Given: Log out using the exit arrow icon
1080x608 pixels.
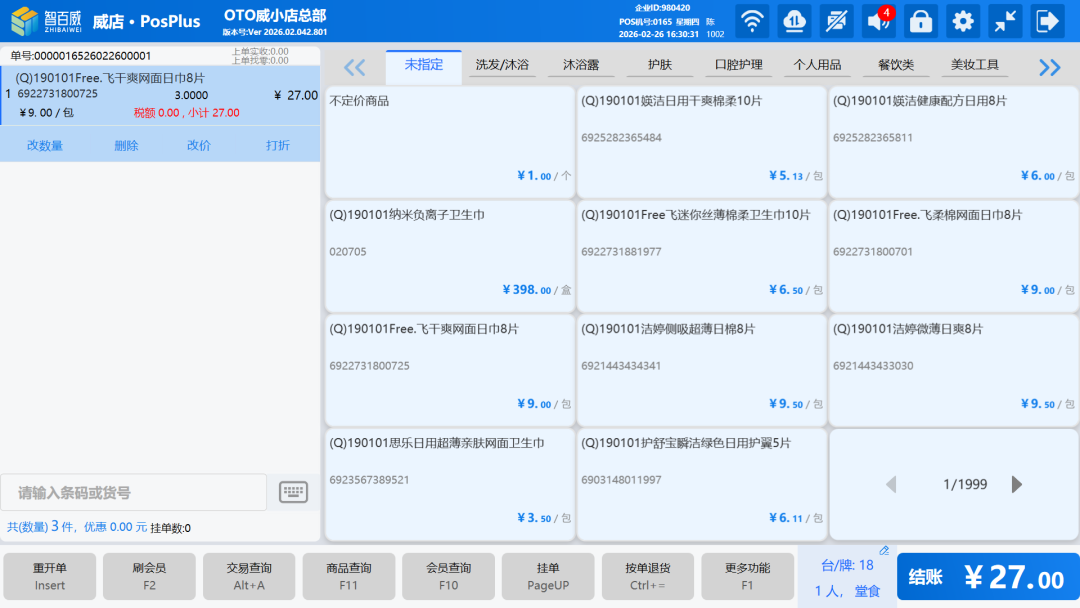Looking at the screenshot, I should [x=1047, y=21].
